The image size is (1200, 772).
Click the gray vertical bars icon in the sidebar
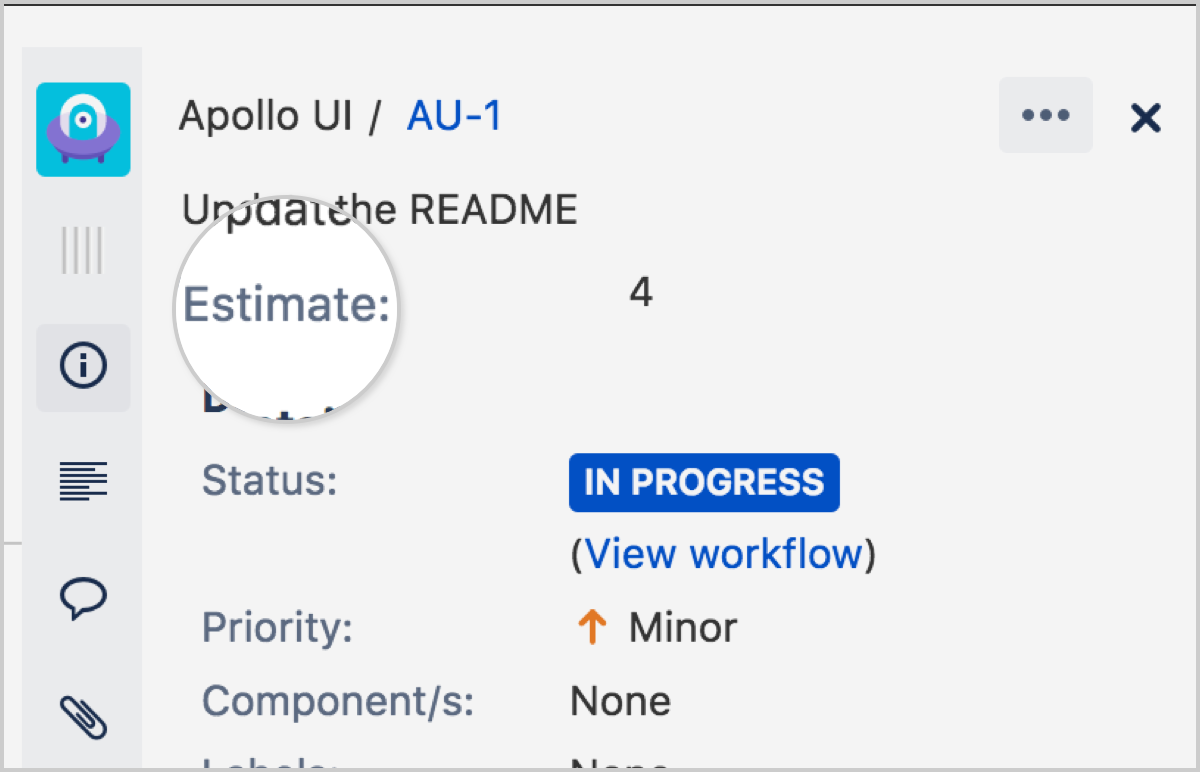pyautogui.click(x=83, y=251)
